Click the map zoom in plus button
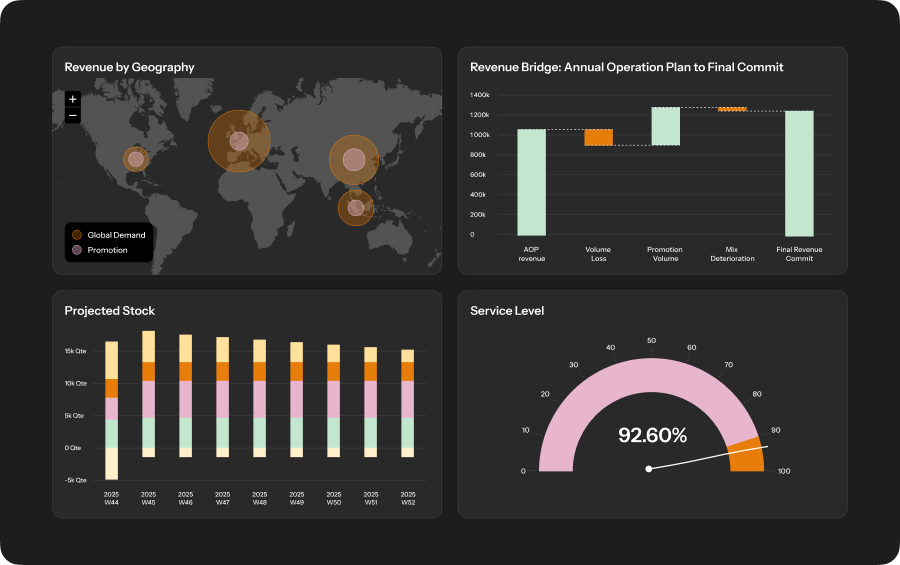 point(73,99)
